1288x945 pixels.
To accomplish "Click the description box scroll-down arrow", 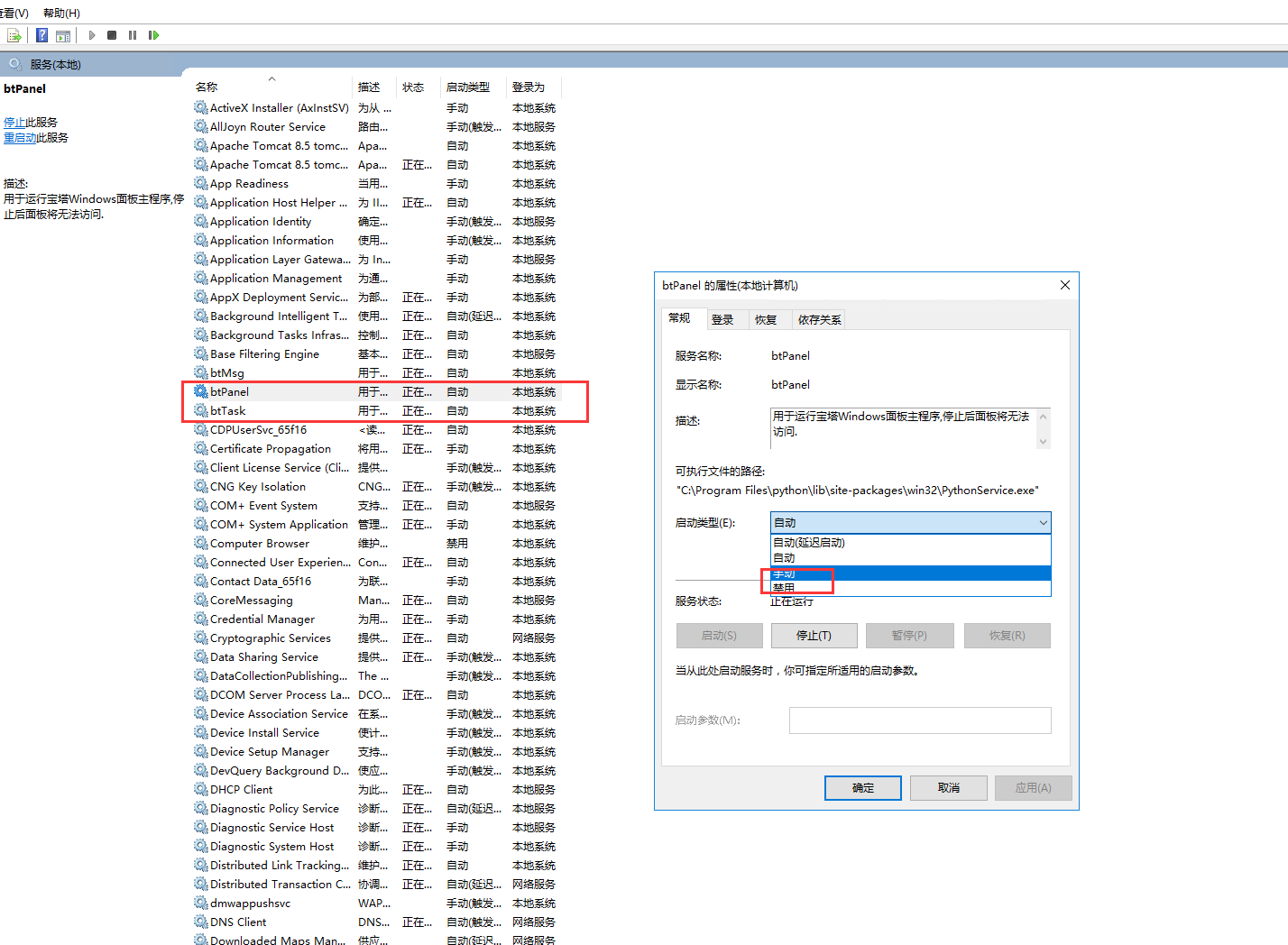I will click(x=1044, y=442).
